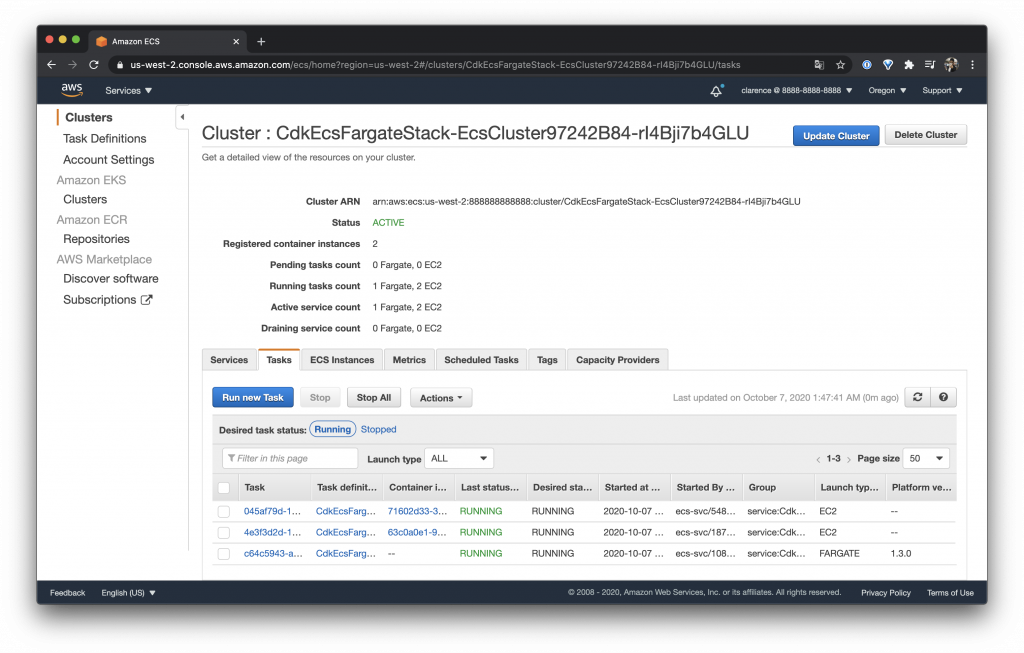Go to the previous results page arrow
Screen dimensions: 1024x653
818,459
